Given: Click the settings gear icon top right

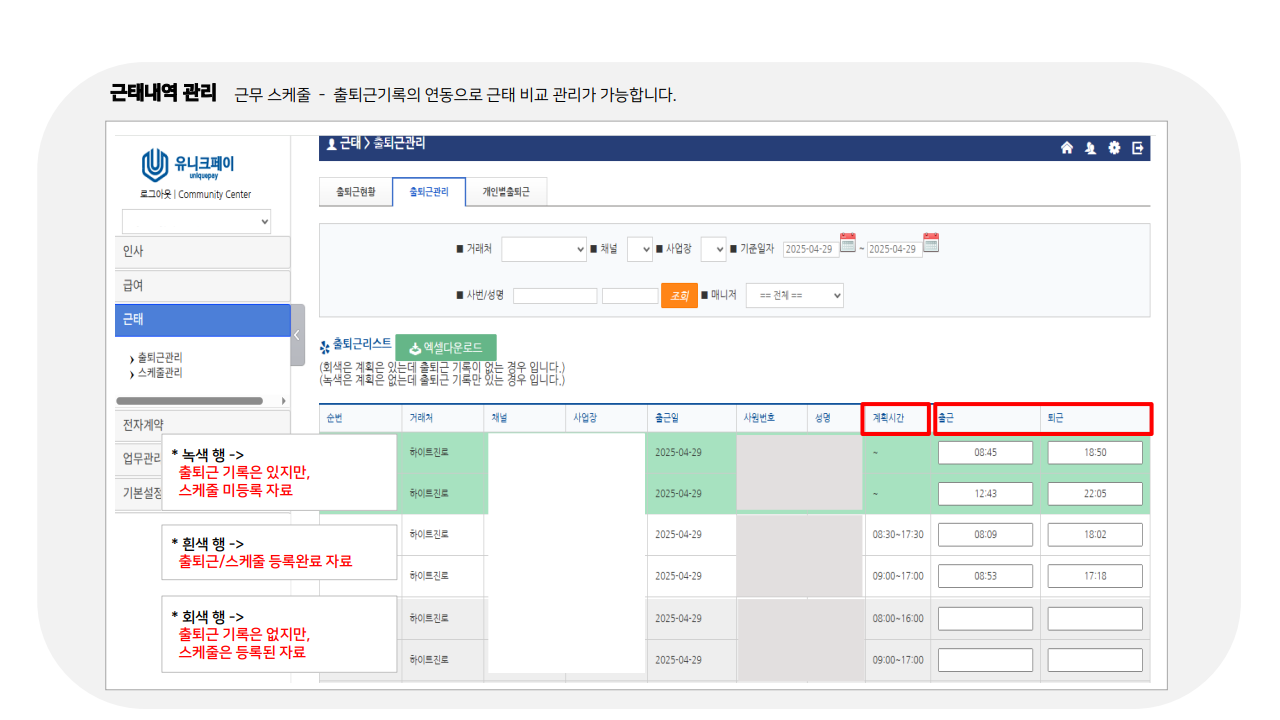Looking at the screenshot, I should (x=1115, y=148).
